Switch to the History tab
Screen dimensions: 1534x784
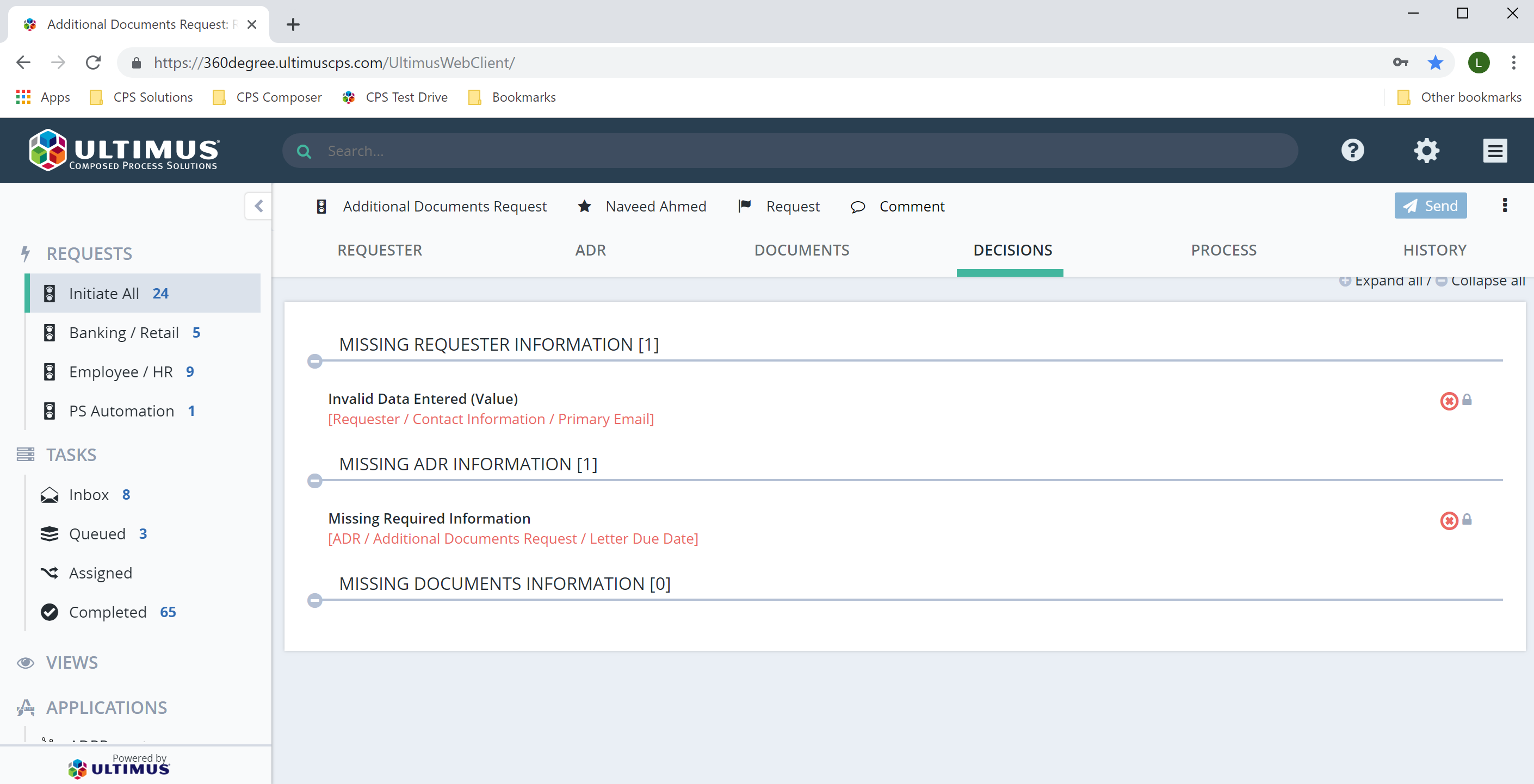tap(1434, 250)
